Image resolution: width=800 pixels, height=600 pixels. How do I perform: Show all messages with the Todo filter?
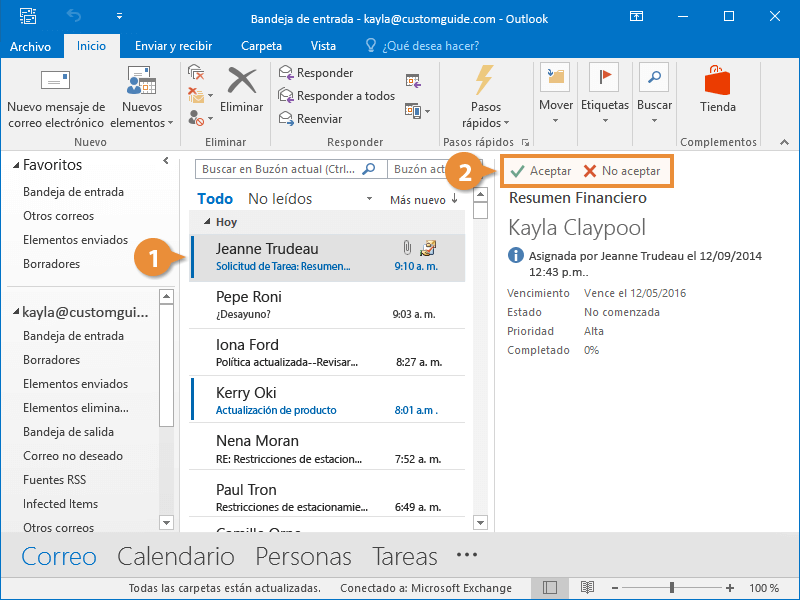[x=215, y=199]
